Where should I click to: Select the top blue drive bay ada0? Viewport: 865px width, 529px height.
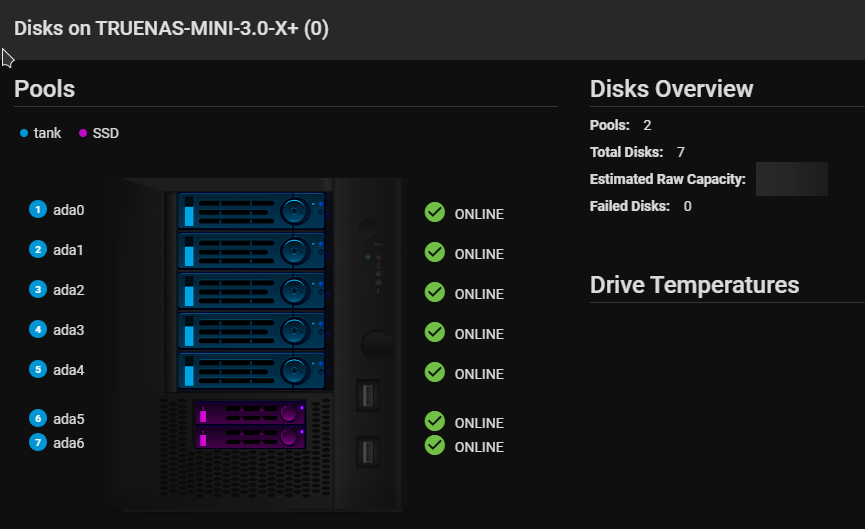(x=252, y=211)
